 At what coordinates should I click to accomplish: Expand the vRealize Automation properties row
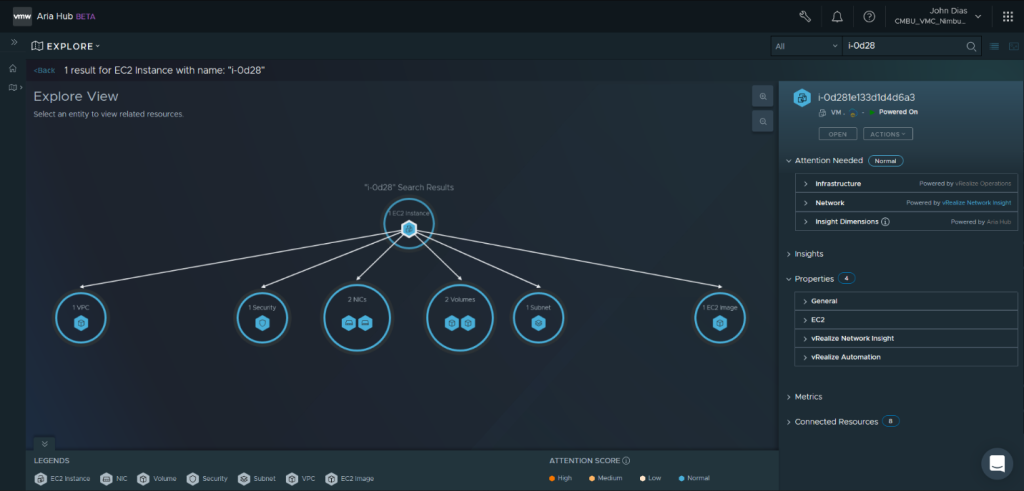pyautogui.click(x=906, y=358)
